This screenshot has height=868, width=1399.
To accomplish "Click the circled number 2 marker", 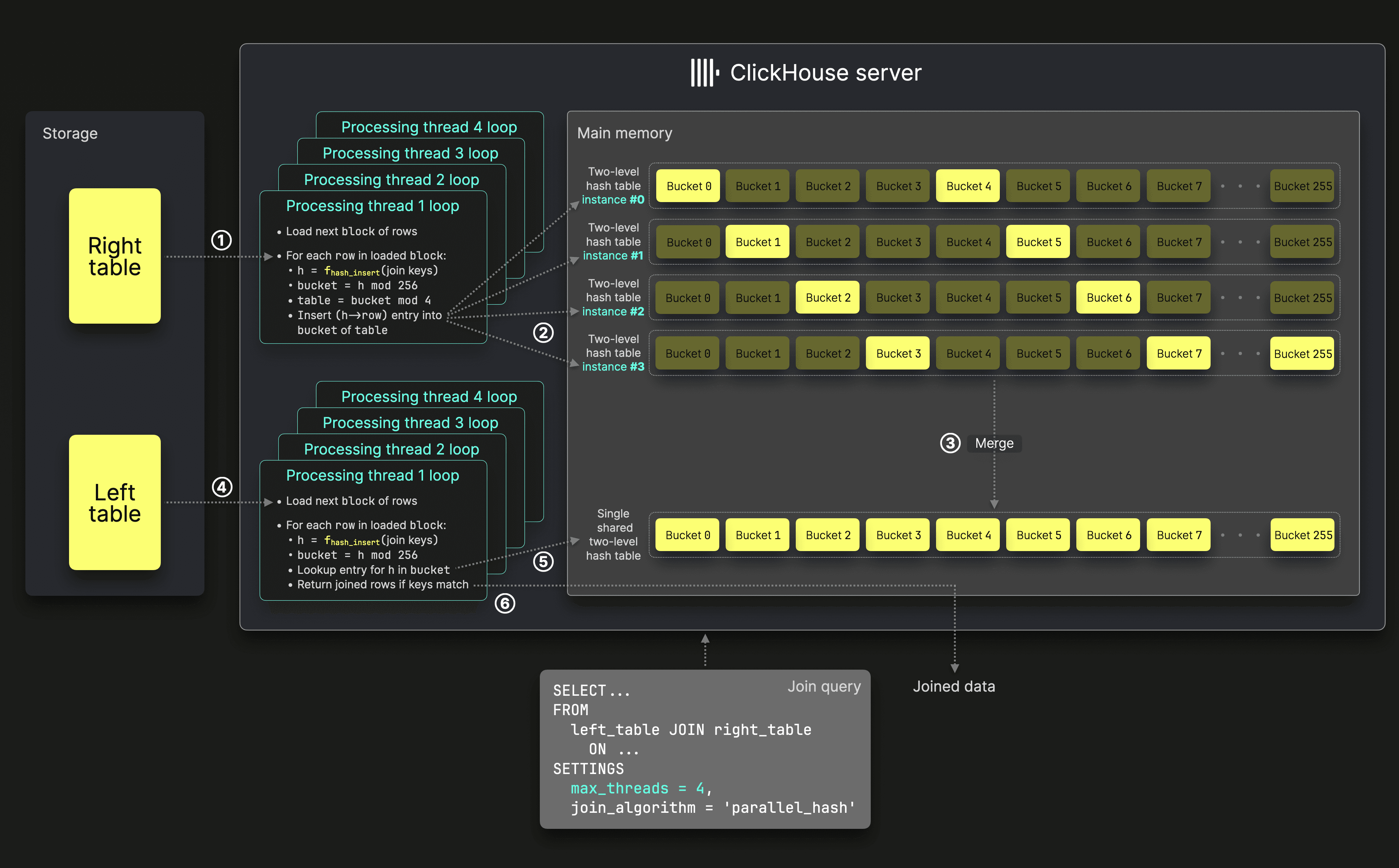I will click(x=543, y=333).
